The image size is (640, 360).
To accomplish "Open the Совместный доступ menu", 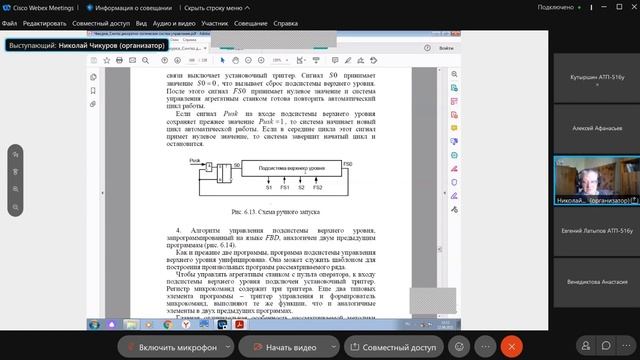I will click(x=101, y=23).
